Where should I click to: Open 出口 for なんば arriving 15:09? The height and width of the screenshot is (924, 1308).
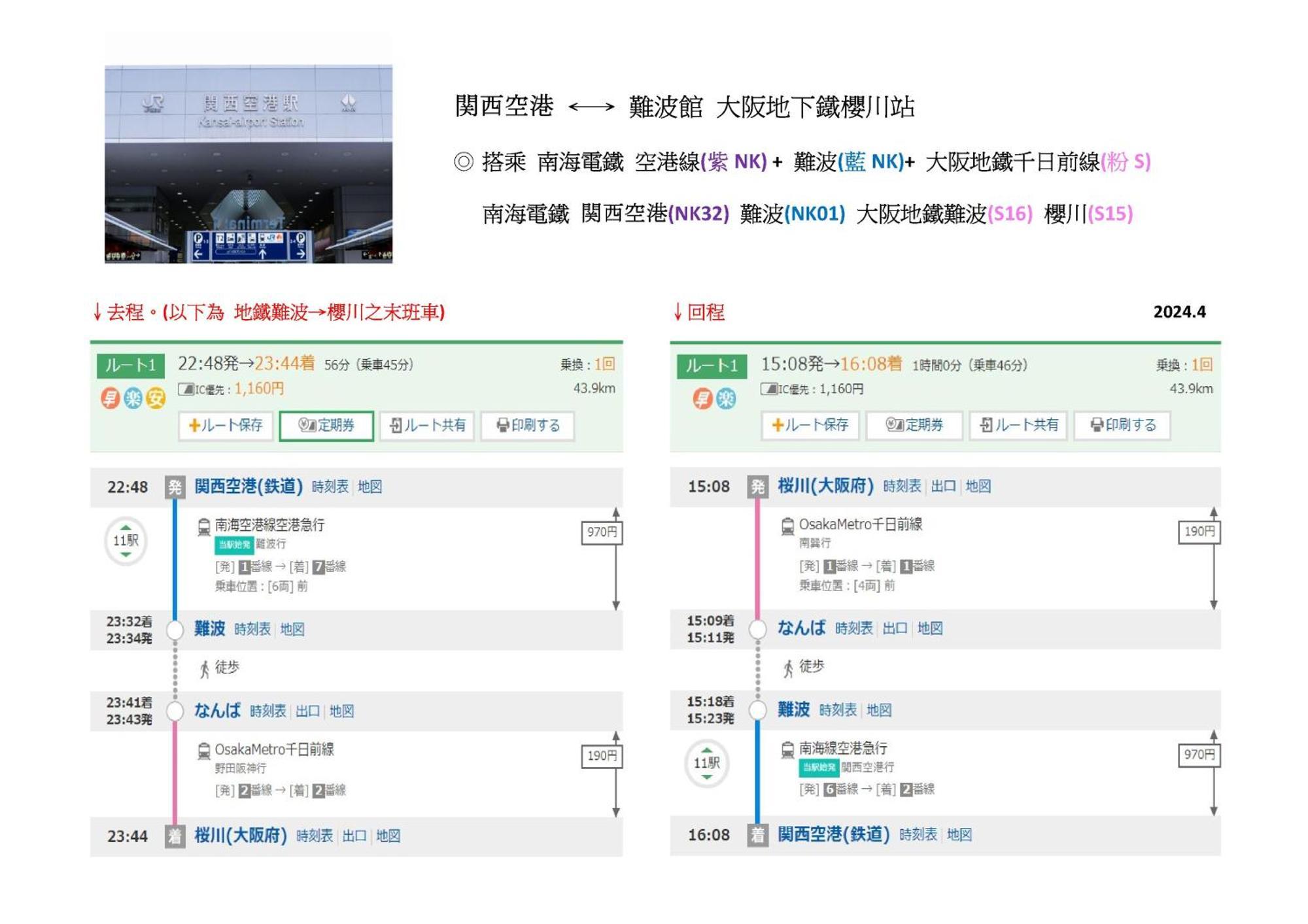pyautogui.click(x=895, y=629)
